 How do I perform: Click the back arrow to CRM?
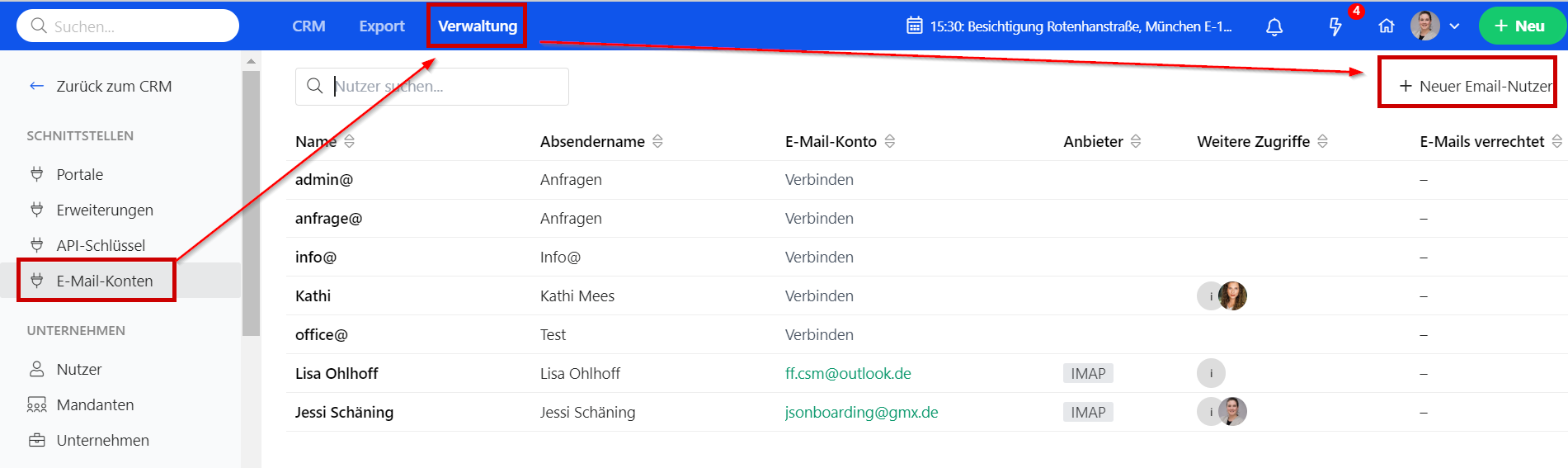pos(36,86)
